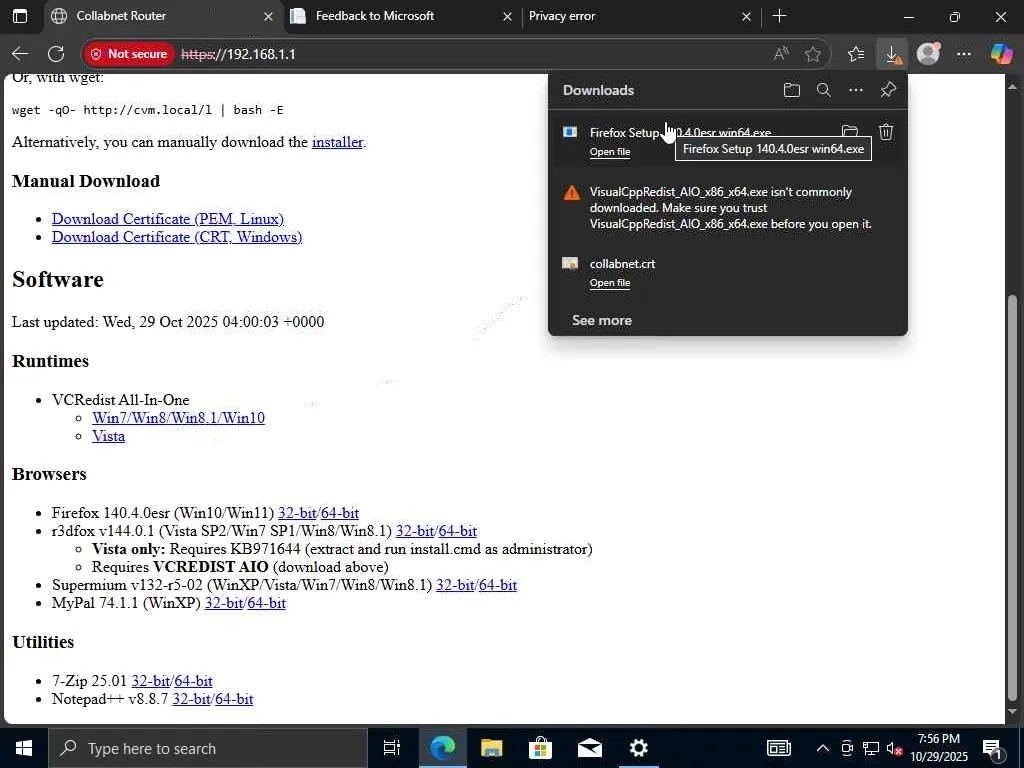Open the profile avatar icon
1024x768 pixels.
[x=928, y=54]
